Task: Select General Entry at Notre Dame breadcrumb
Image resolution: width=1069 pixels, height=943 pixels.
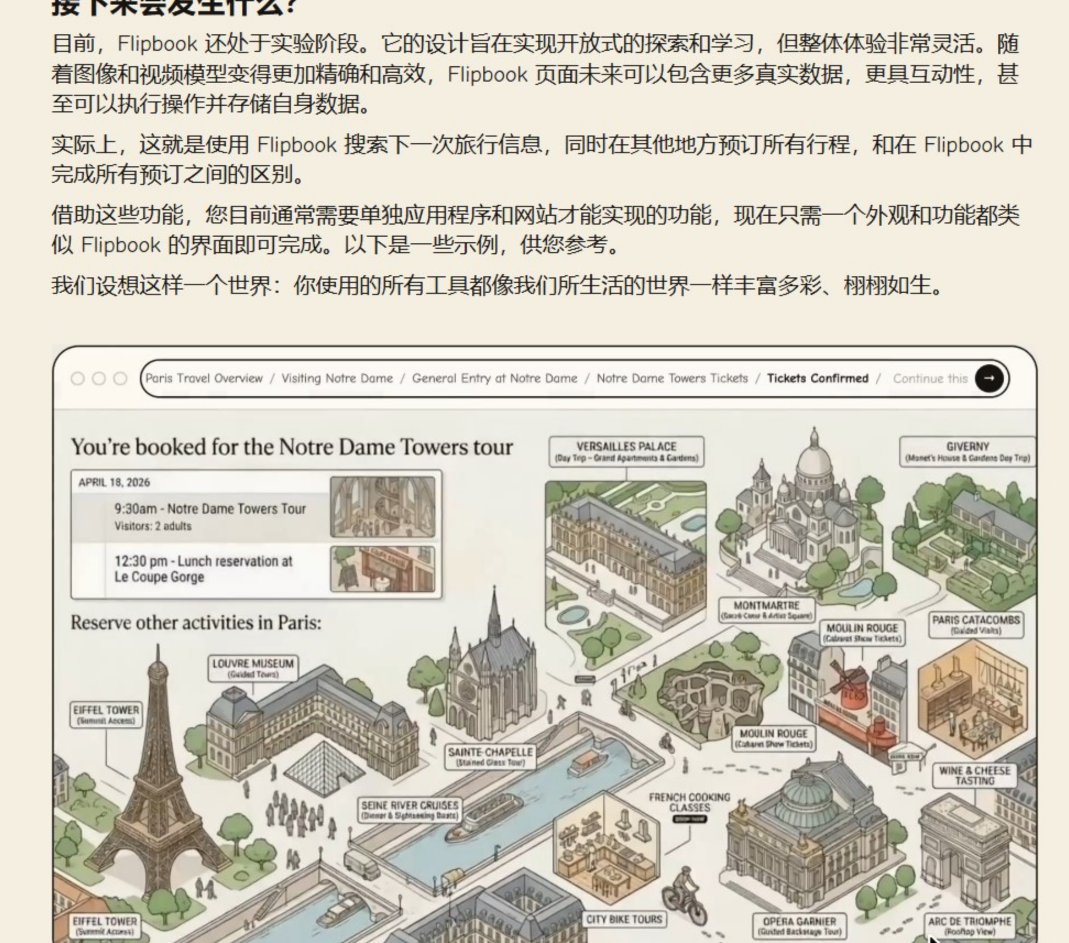Action: click(494, 378)
